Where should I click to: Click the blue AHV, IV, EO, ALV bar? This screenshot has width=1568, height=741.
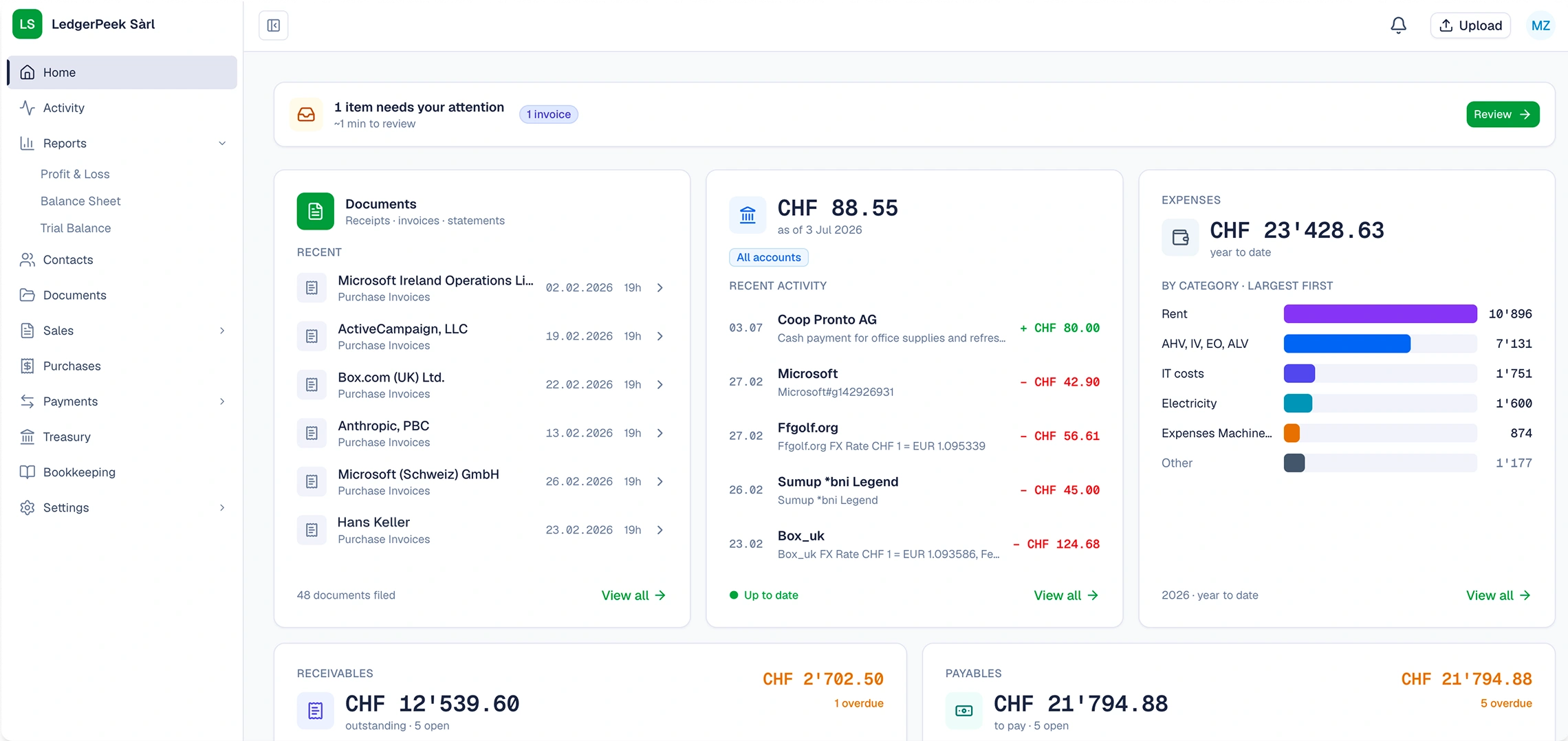1347,344
